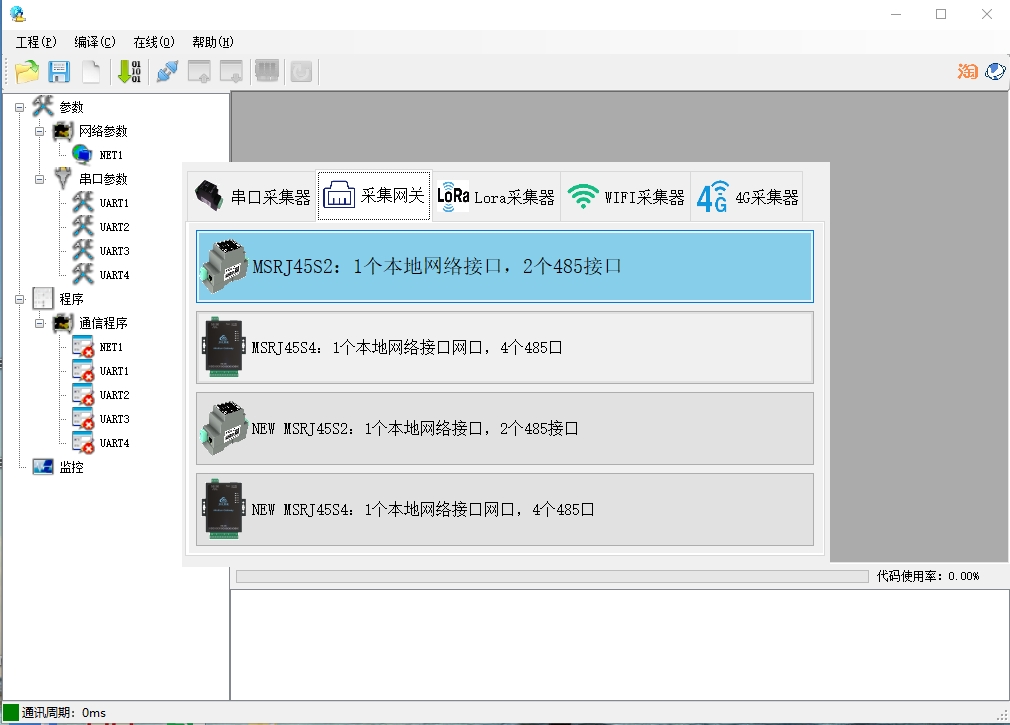
Task: Create new file with blank page icon
Action: coord(91,71)
